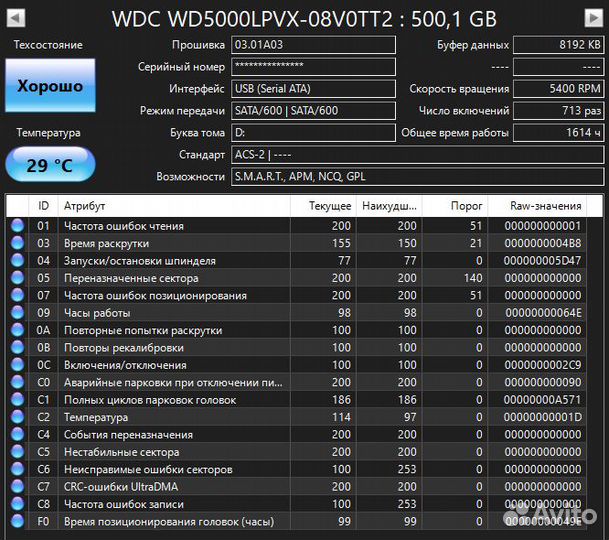Click status orb for attribute C0 row
This screenshot has height=540, width=609.
point(17,382)
